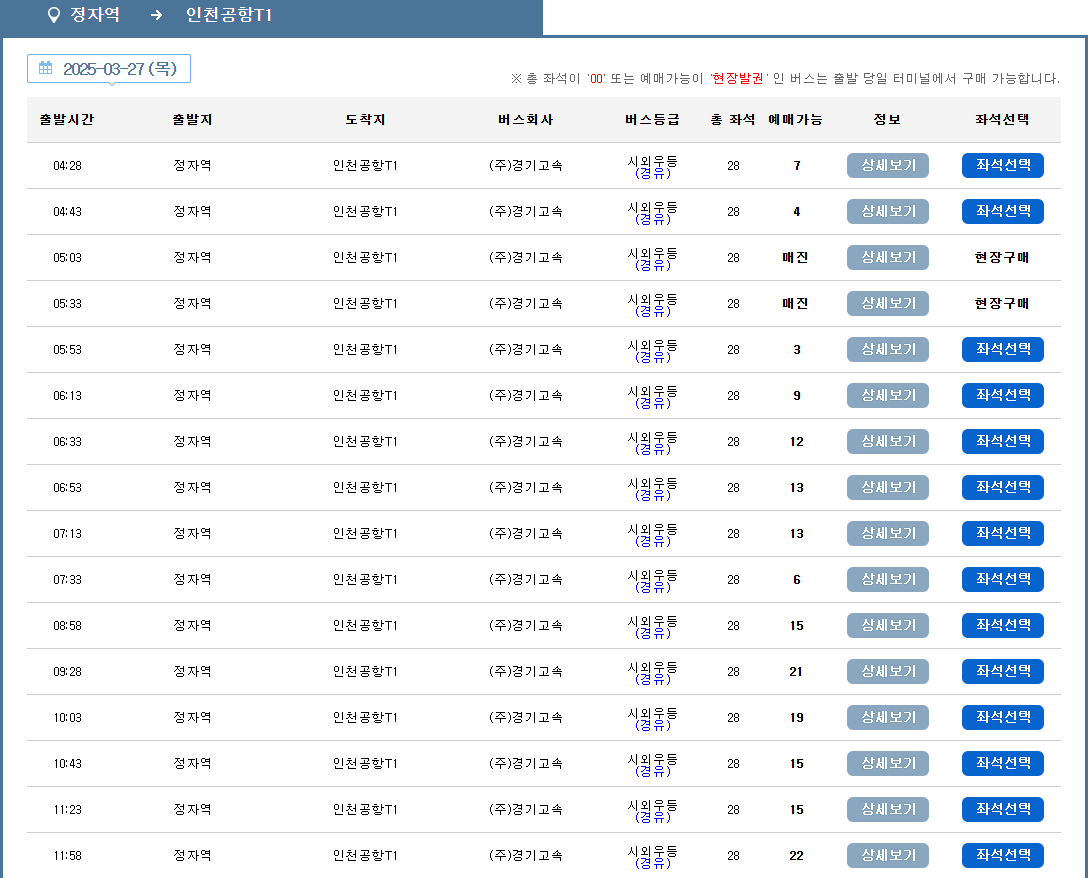View details of the 10:03 departure
This screenshot has width=1089, height=878.
[x=887, y=717]
